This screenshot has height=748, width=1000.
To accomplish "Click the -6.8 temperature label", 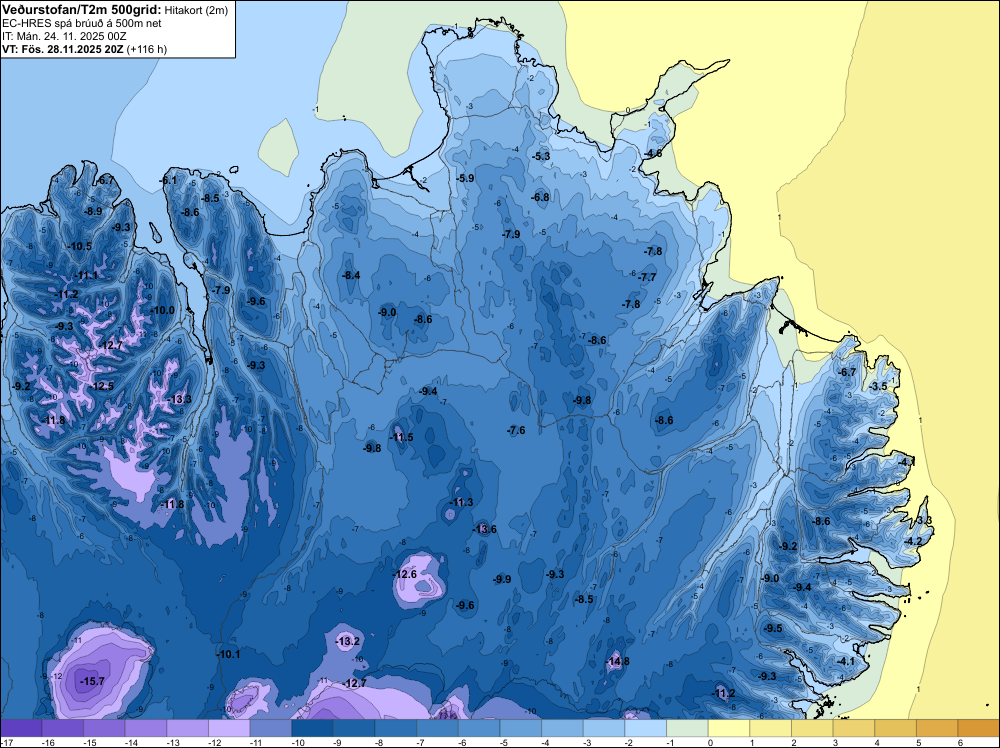I will (540, 197).
